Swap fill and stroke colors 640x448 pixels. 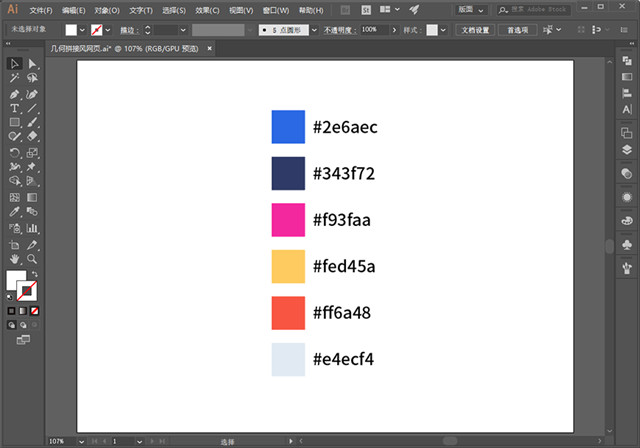pos(34,273)
